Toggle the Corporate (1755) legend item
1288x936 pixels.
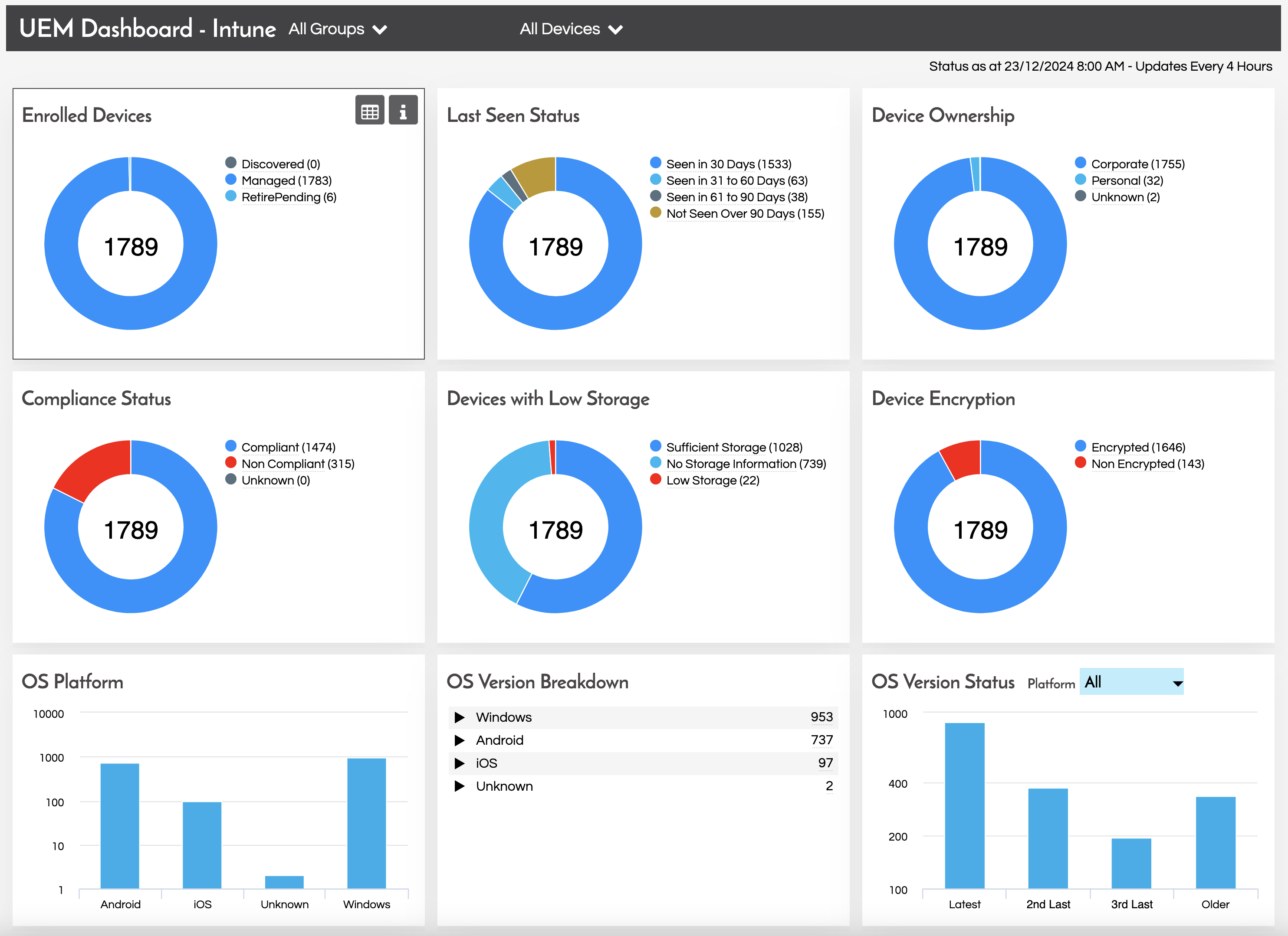(x=1130, y=164)
